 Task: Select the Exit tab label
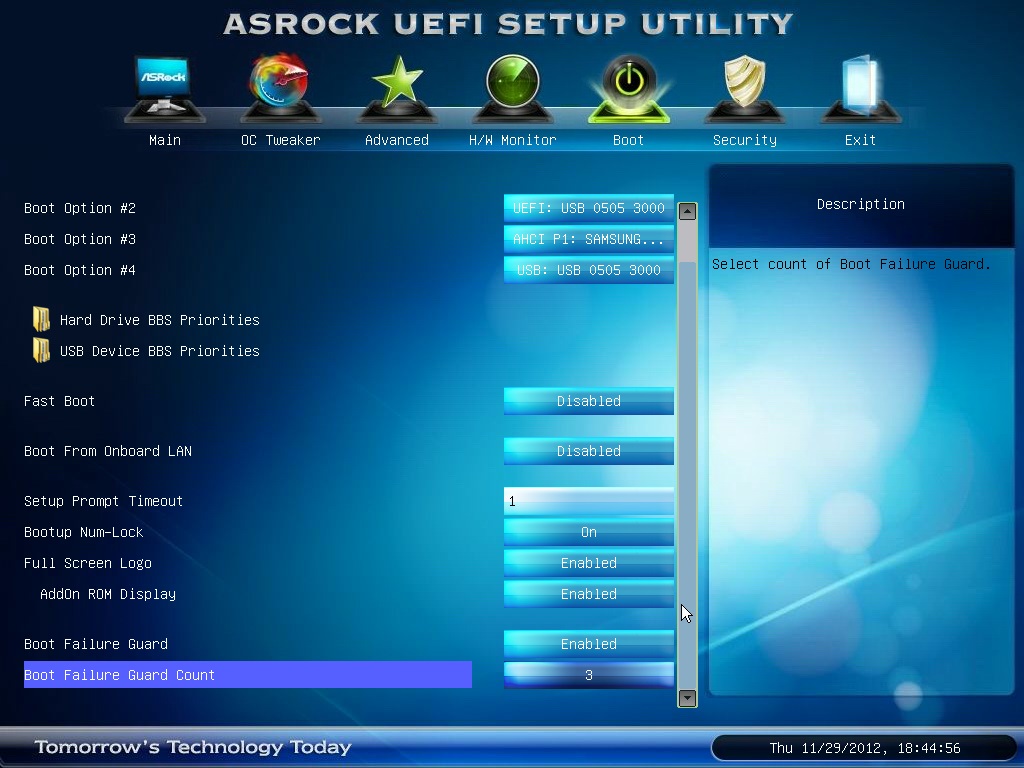click(860, 140)
